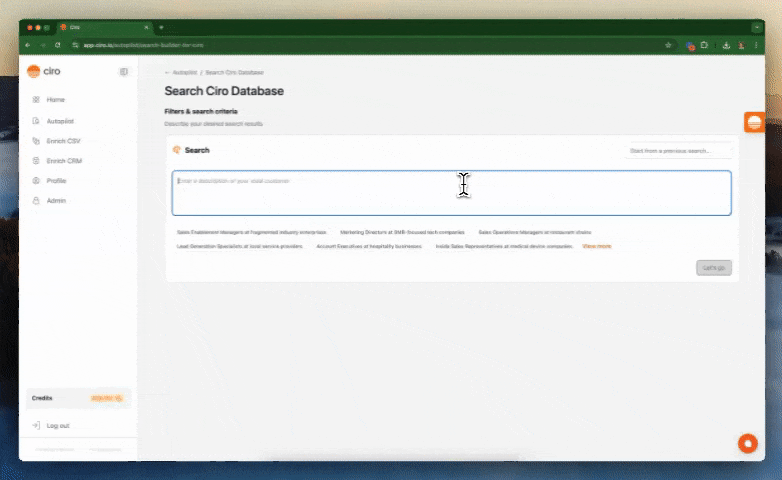Collapse the sidebar with the panel icon

pos(124,72)
